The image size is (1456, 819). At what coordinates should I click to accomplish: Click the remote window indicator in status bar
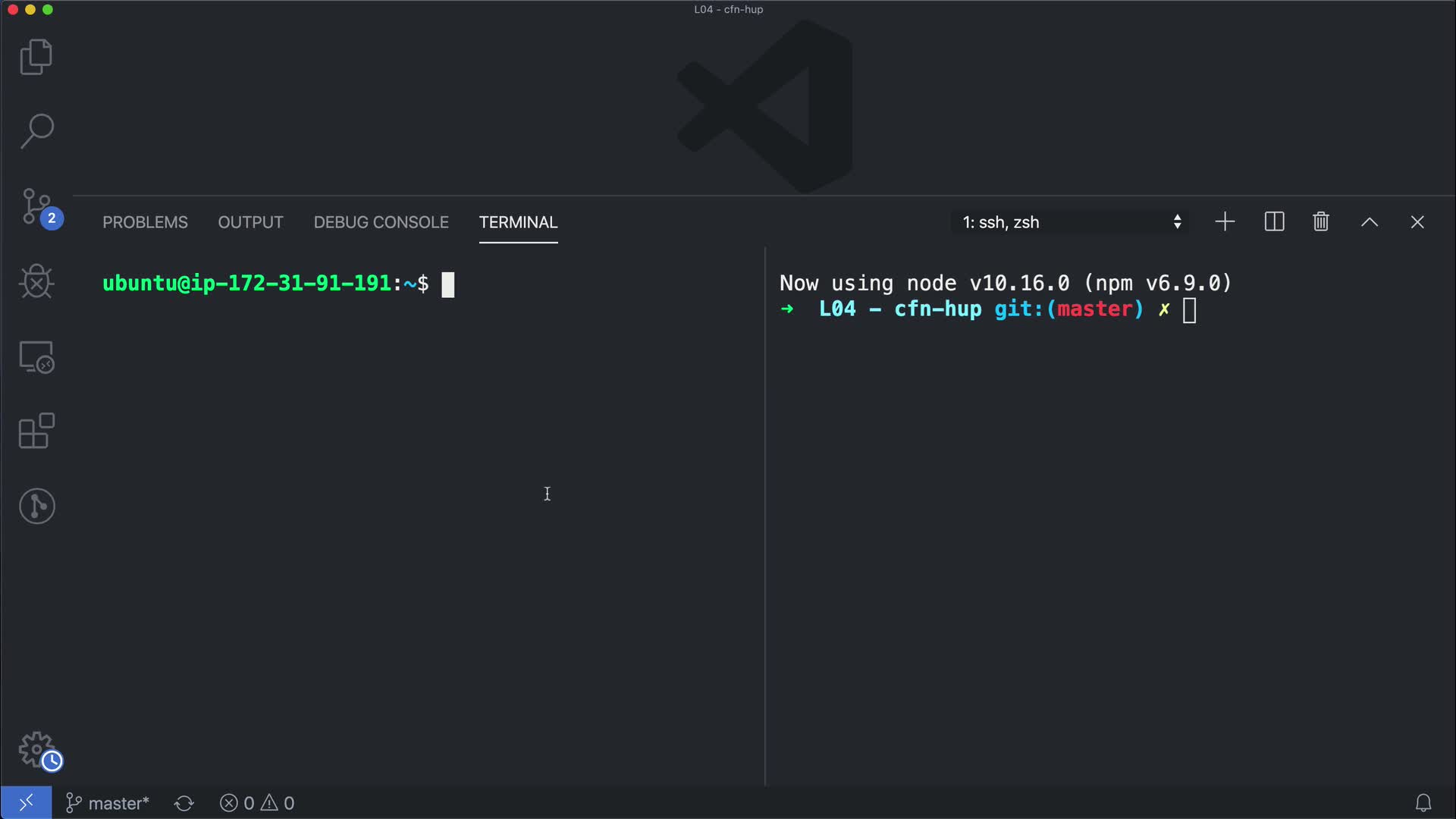(26, 803)
